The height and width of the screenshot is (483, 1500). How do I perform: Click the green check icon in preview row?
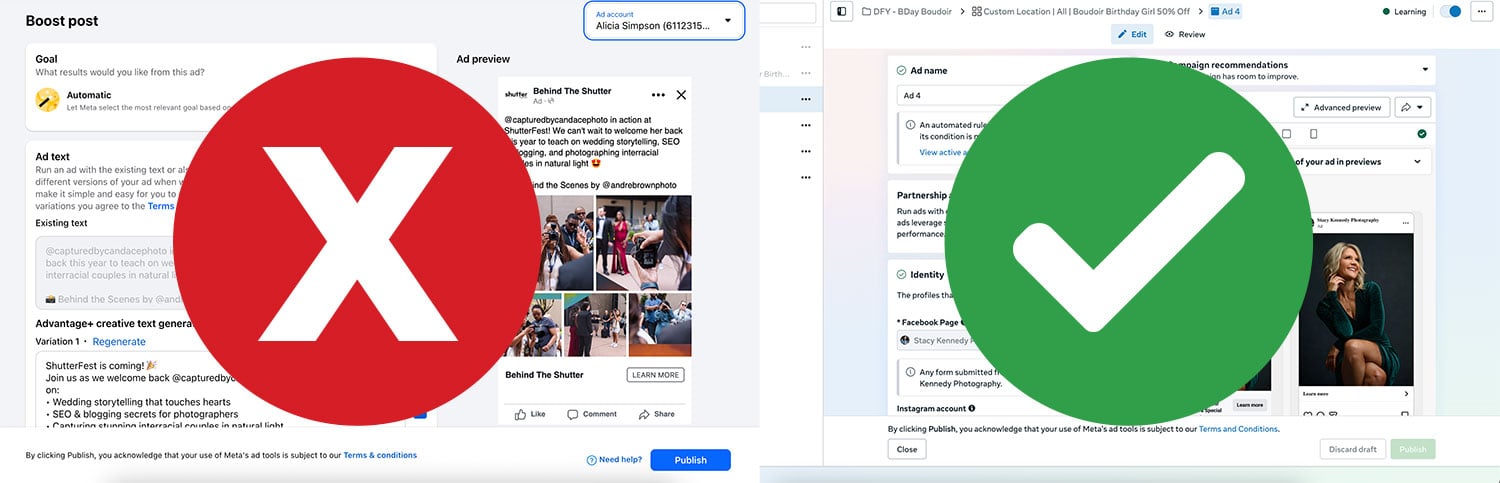(x=1422, y=133)
